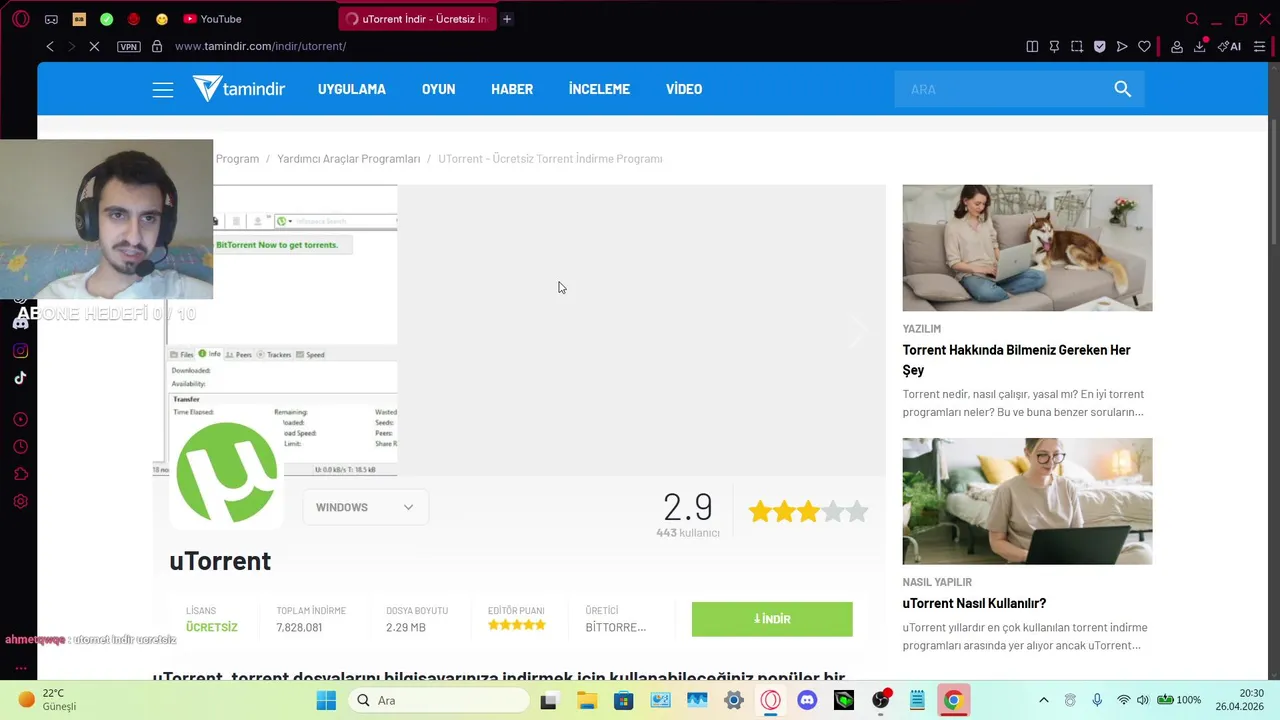
Task: Open the downloads panel icon
Action: coord(1200,46)
